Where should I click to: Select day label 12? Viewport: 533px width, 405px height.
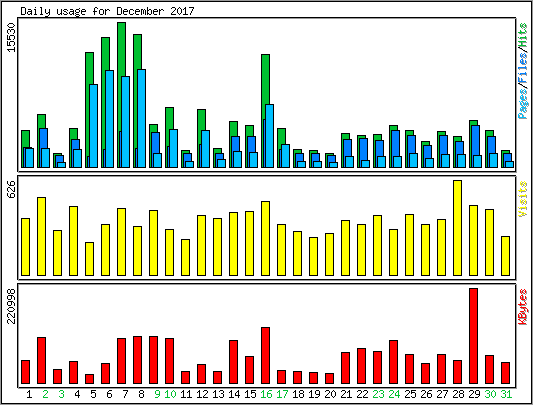202,394
